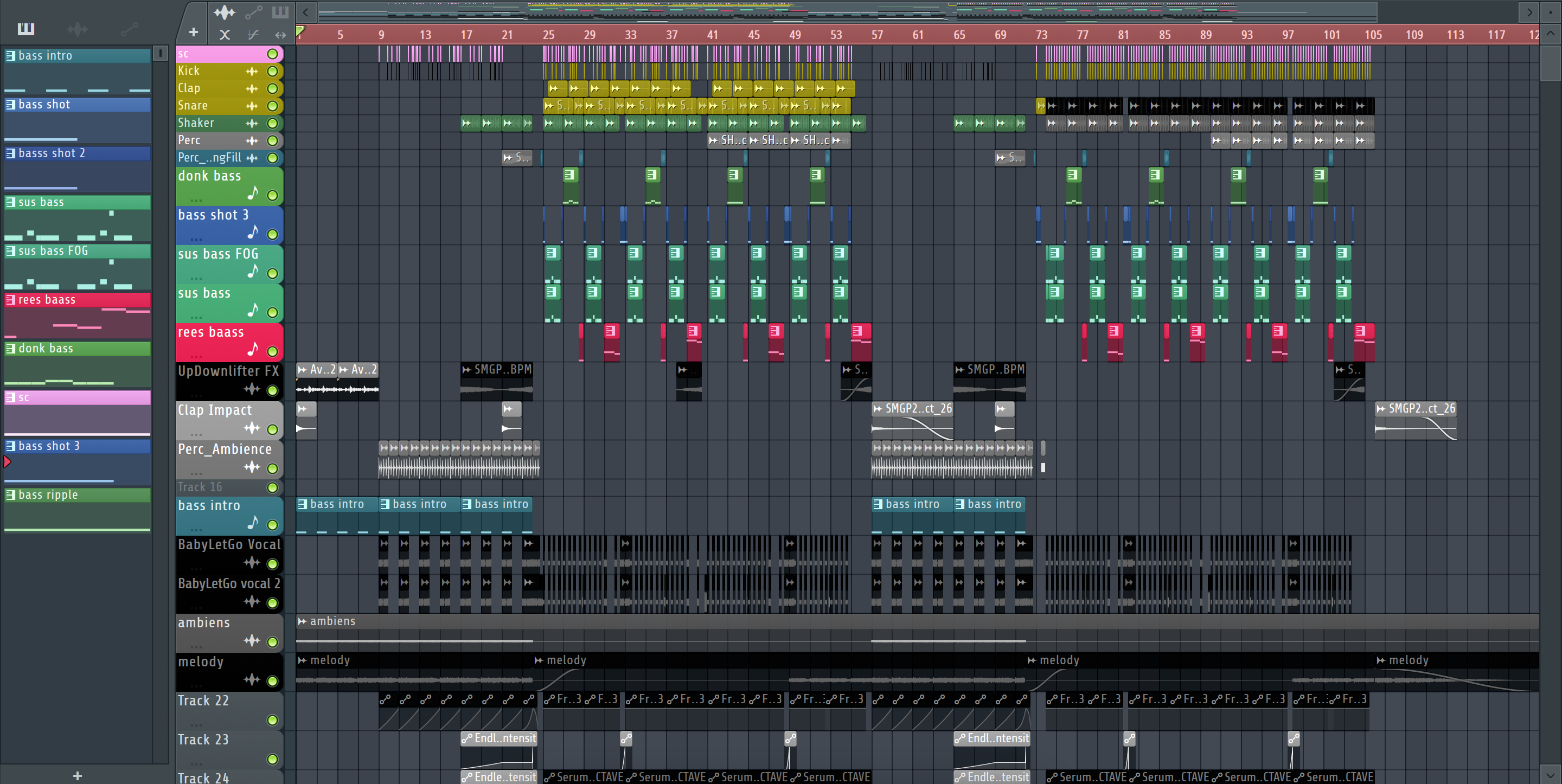This screenshot has width=1562, height=784.
Task: Add a new pattern with bottom plus
Action: coord(78,775)
